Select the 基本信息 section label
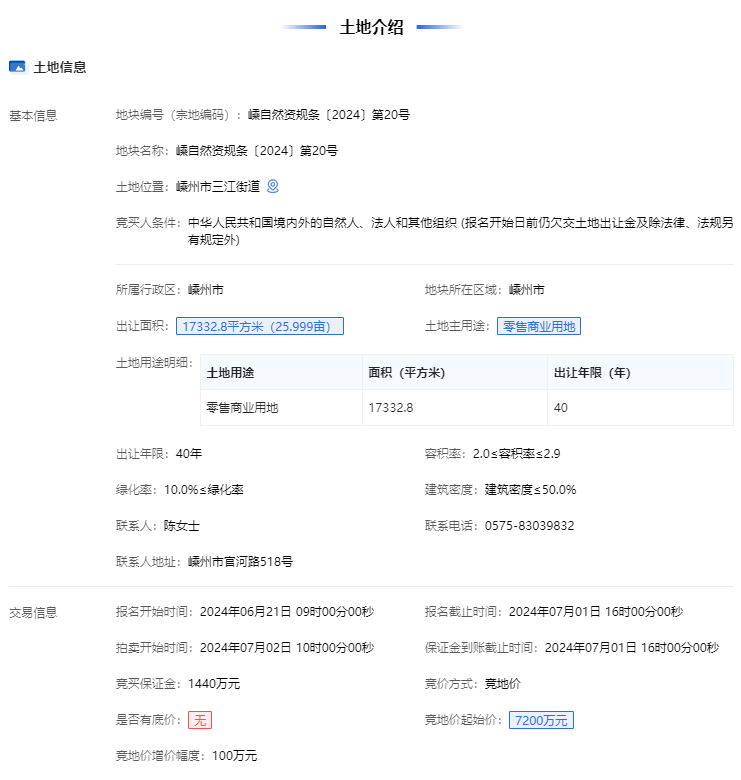 [33, 116]
